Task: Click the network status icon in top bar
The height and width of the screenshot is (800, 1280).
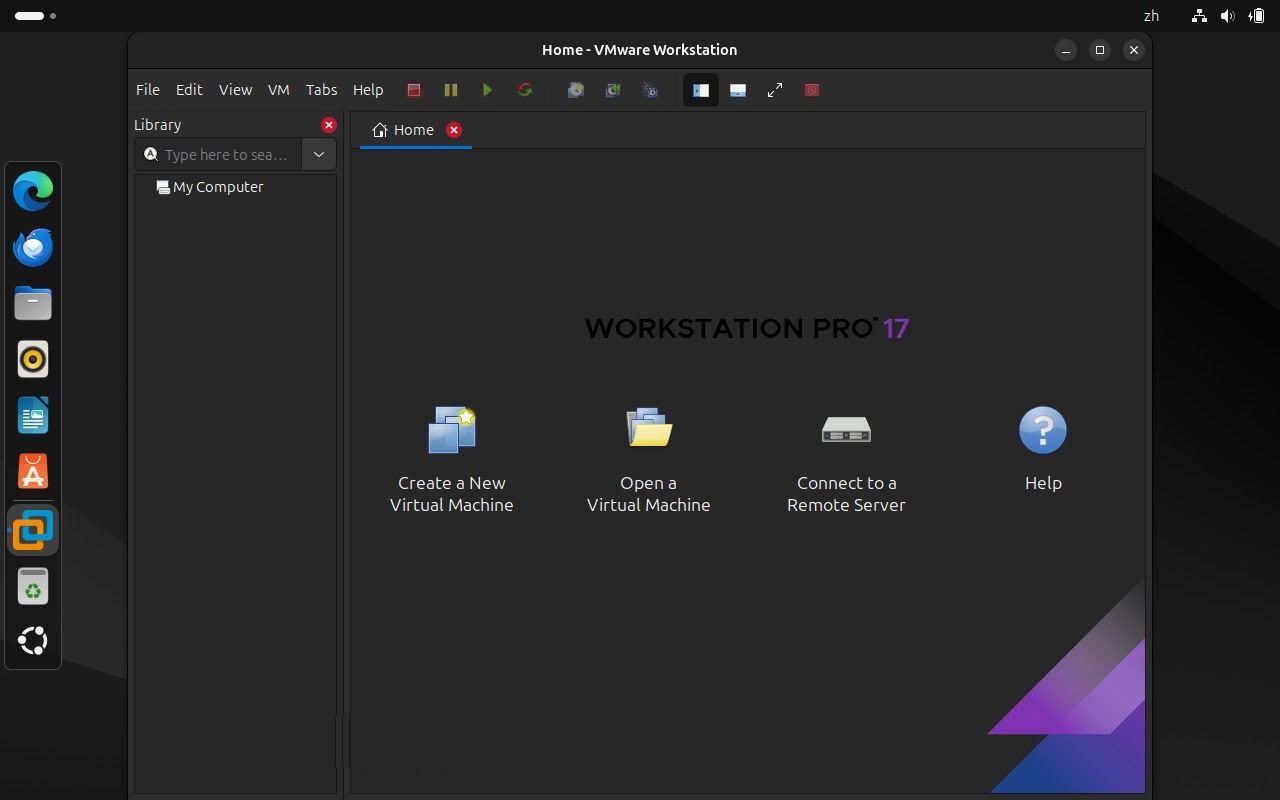Action: (x=1199, y=16)
